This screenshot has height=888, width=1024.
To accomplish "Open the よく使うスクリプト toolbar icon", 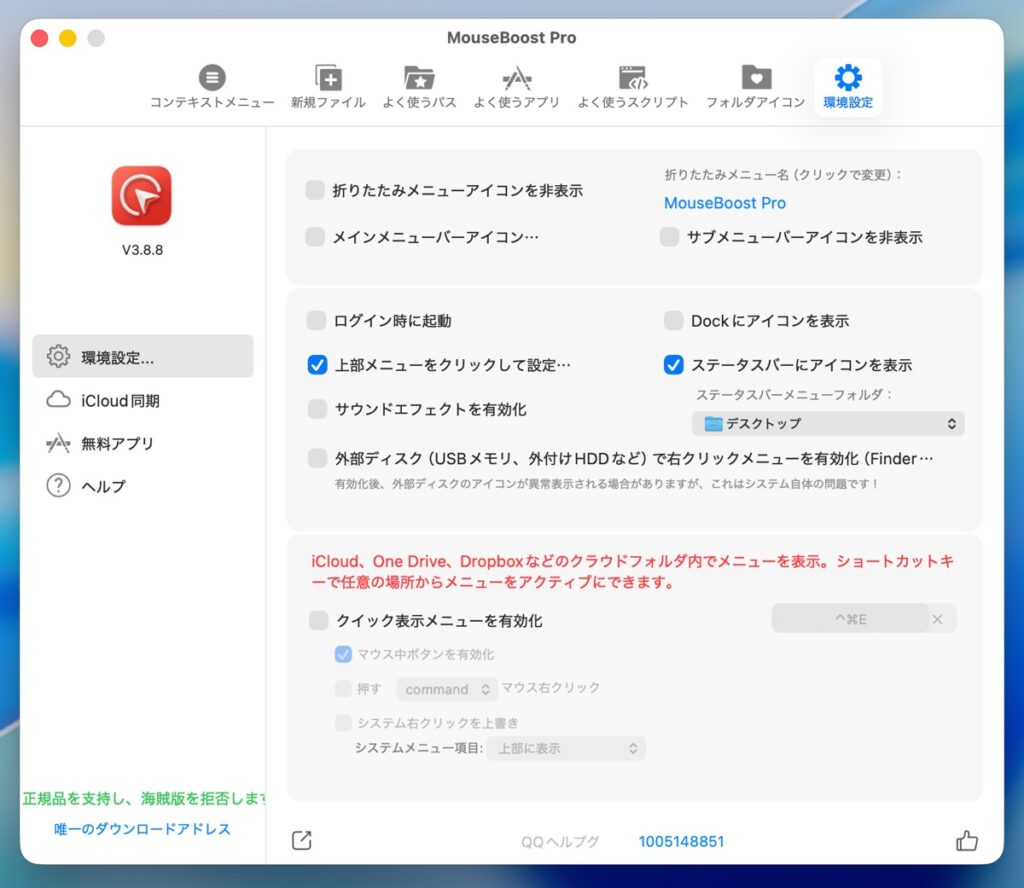I will tap(632, 79).
